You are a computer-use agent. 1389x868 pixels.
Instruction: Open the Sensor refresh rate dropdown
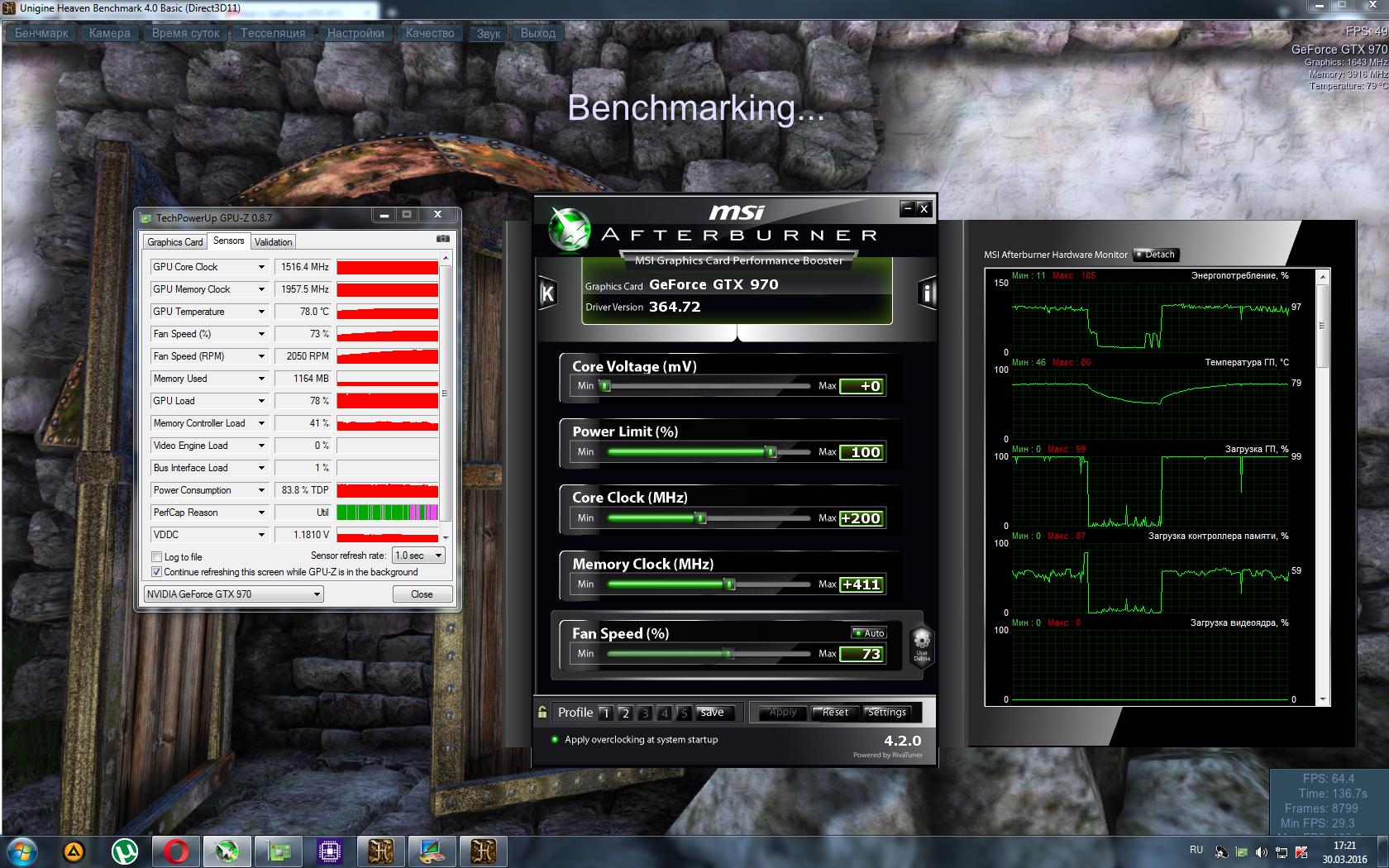419,556
